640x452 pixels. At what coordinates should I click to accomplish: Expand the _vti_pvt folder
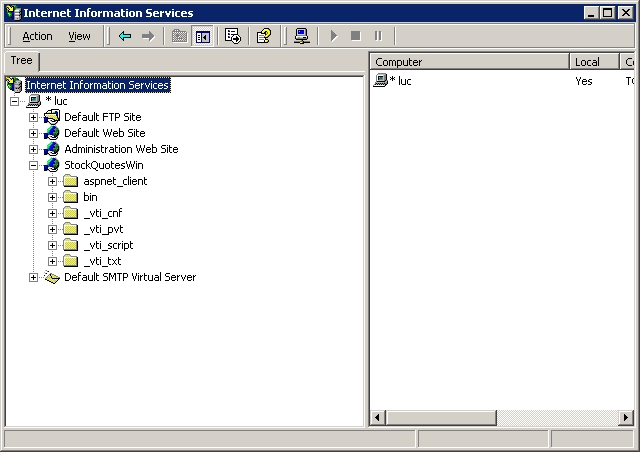click(52, 229)
